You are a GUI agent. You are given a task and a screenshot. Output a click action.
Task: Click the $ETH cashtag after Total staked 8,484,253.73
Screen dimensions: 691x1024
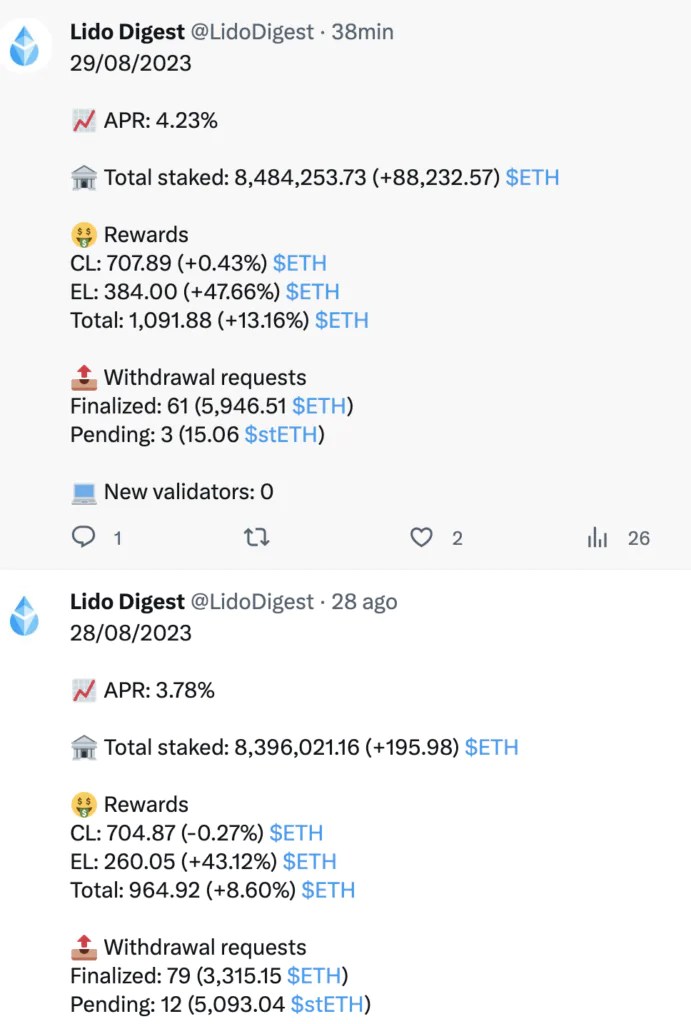532,178
